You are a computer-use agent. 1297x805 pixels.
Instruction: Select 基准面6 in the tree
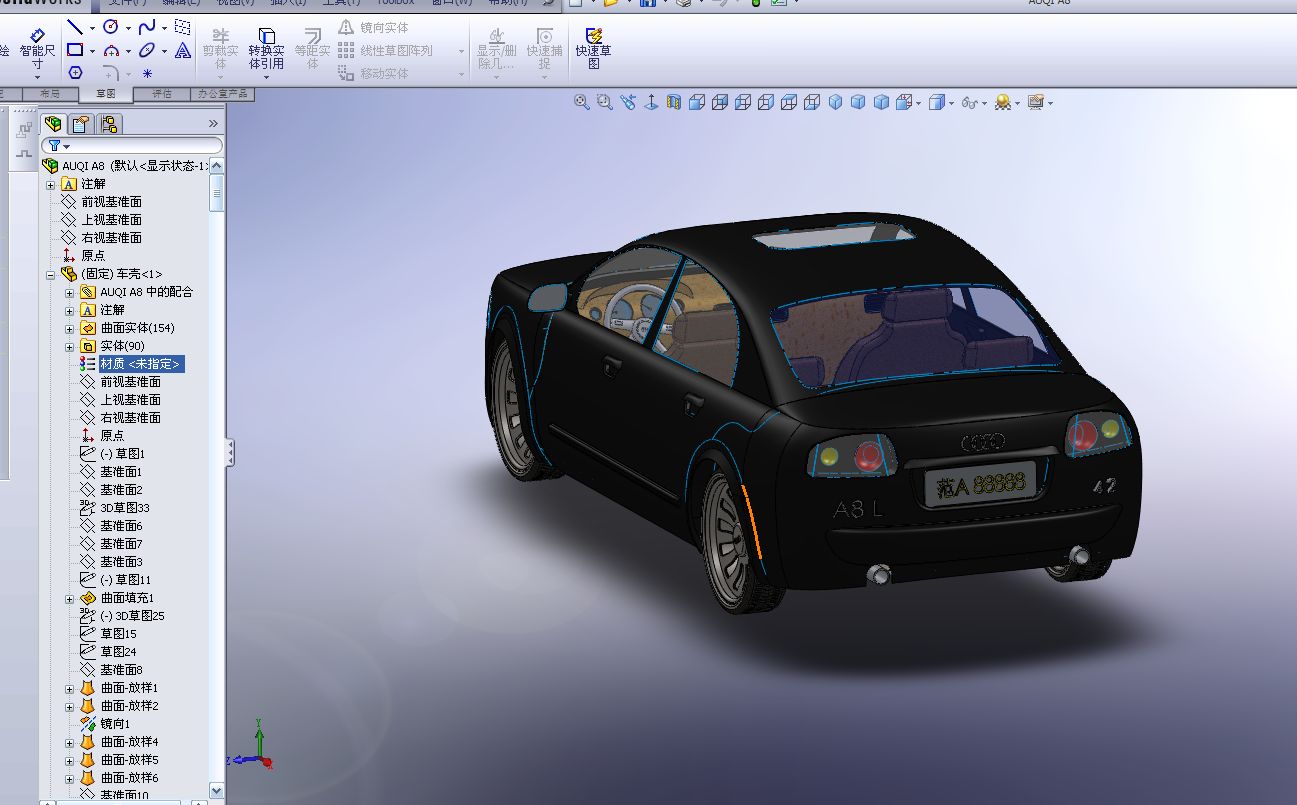pos(121,526)
